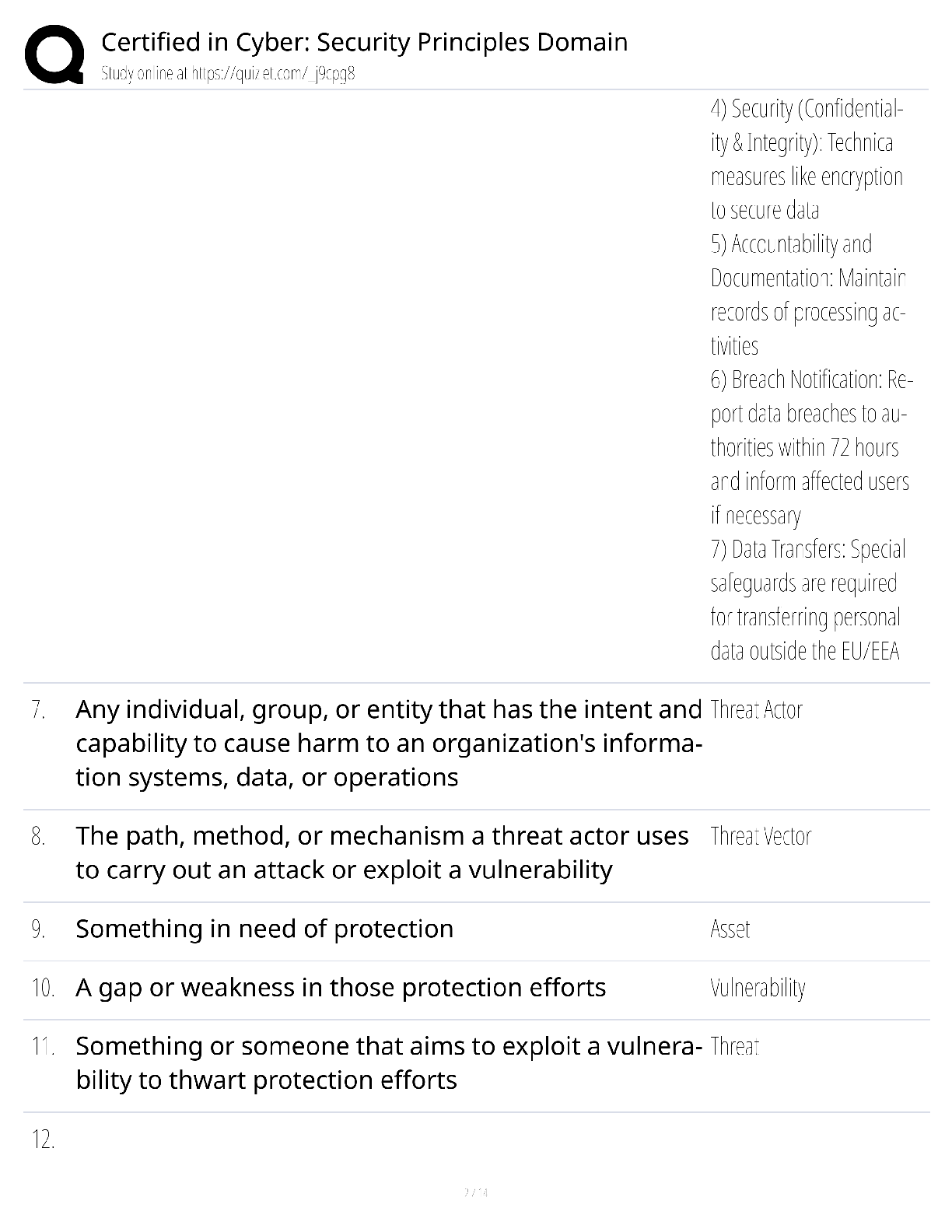Click the 'Data Transfers' paragraph text
The width and height of the screenshot is (952, 1232).
point(808,600)
